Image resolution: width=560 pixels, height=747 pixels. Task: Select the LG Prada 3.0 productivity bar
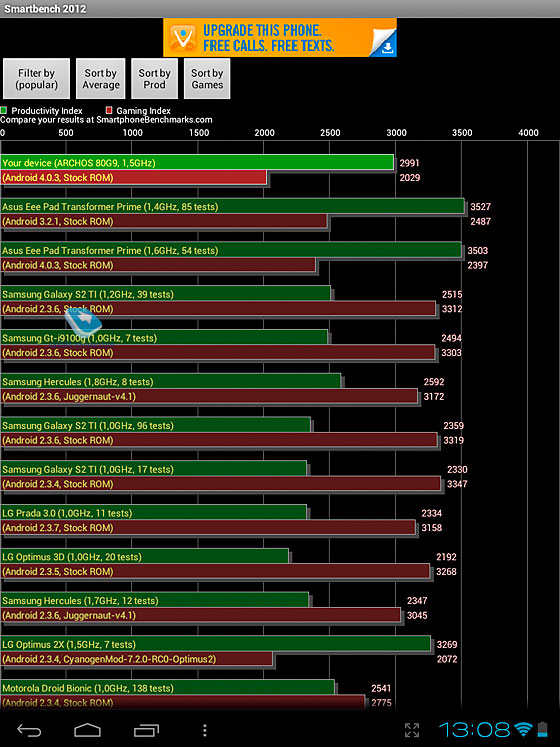point(153,514)
